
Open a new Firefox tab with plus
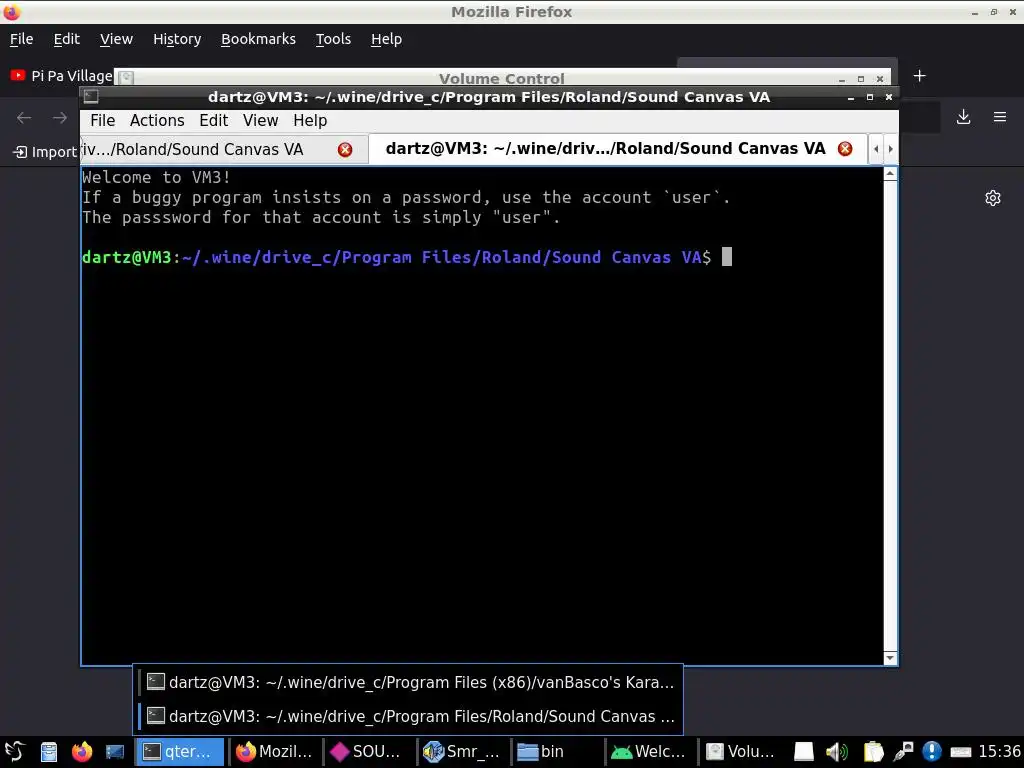coord(920,76)
